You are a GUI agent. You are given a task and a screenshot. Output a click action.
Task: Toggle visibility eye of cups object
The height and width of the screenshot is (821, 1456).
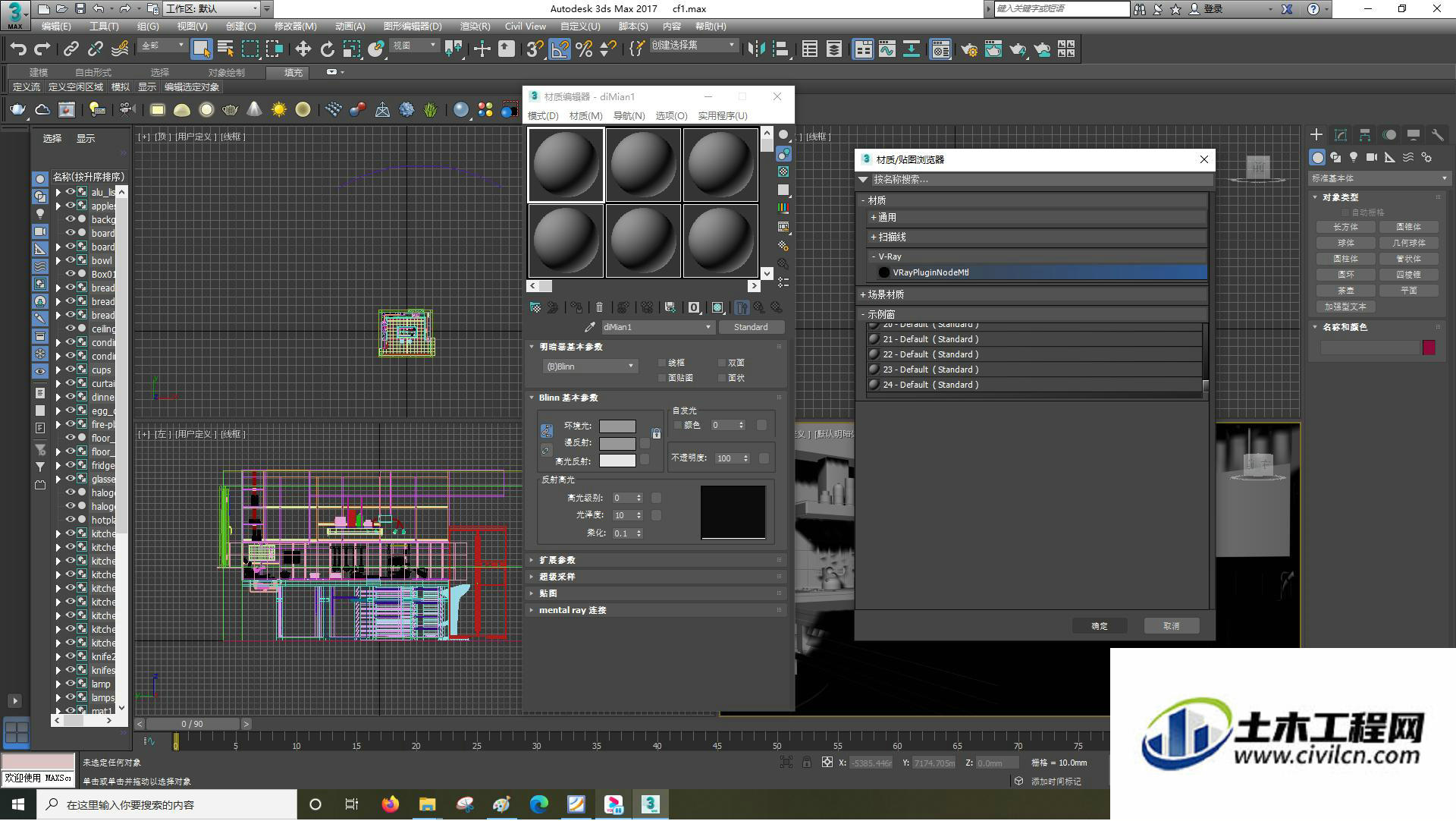(71, 370)
